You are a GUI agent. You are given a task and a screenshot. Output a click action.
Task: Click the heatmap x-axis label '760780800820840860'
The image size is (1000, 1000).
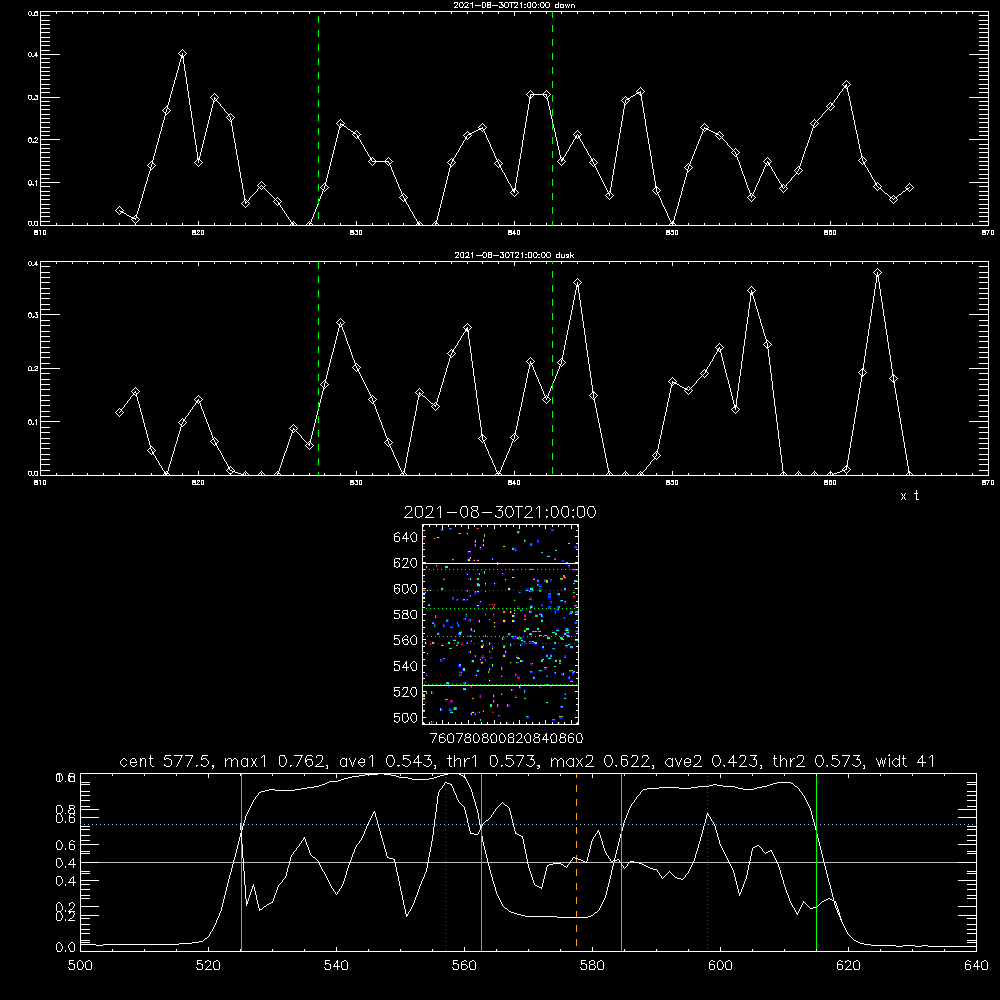coord(506,738)
